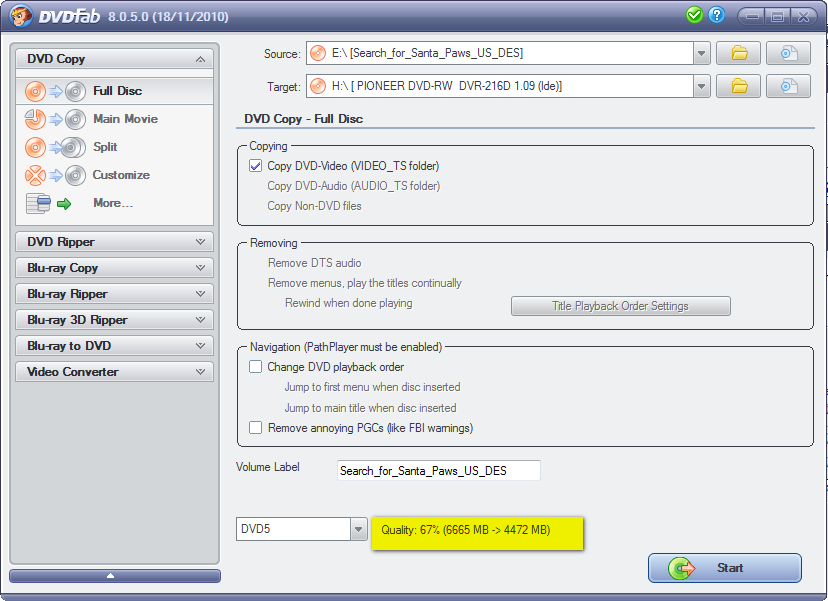This screenshot has height=601, width=828.
Task: Click Jump to first menu option
Action: [372, 387]
